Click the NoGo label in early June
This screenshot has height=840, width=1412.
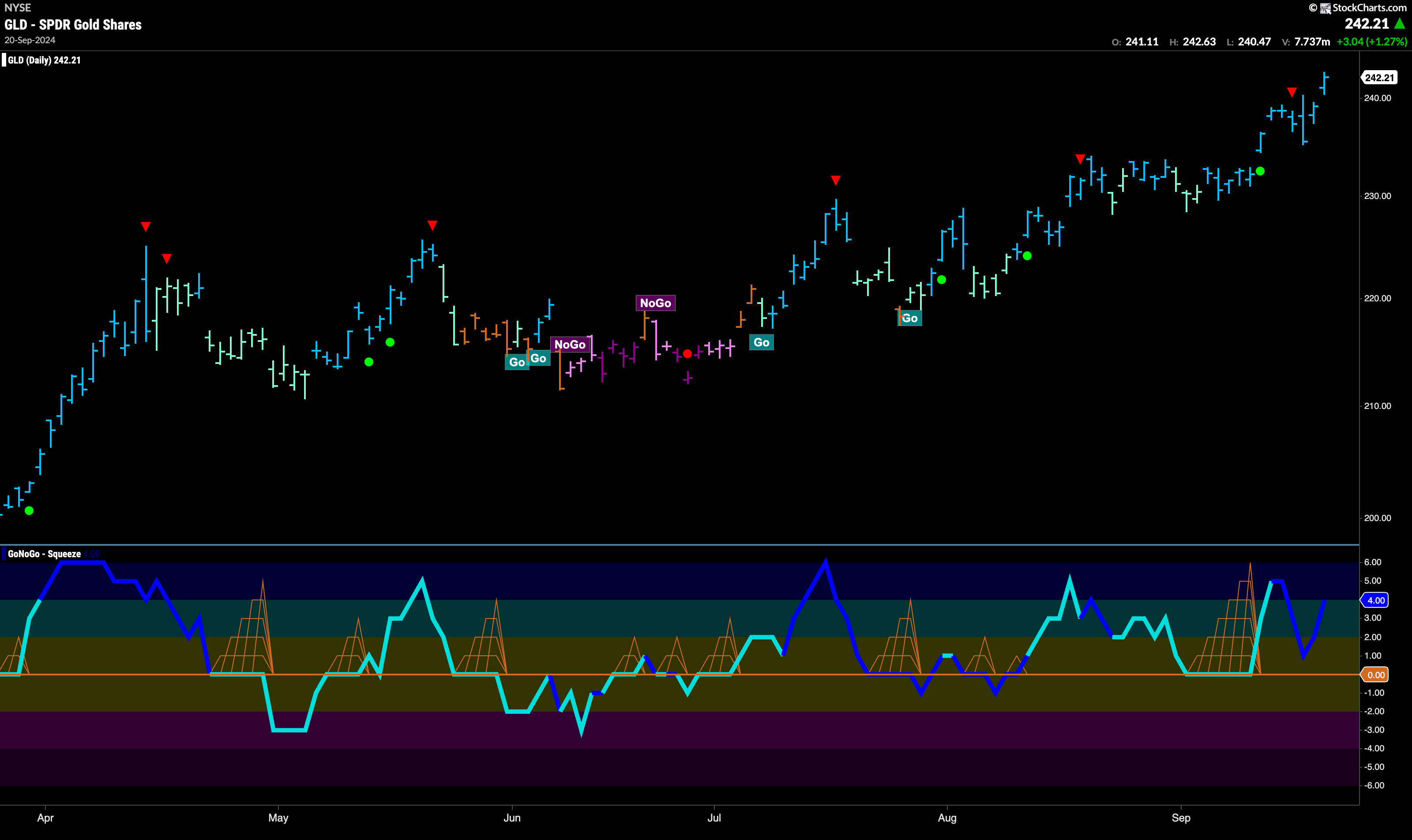(x=570, y=344)
